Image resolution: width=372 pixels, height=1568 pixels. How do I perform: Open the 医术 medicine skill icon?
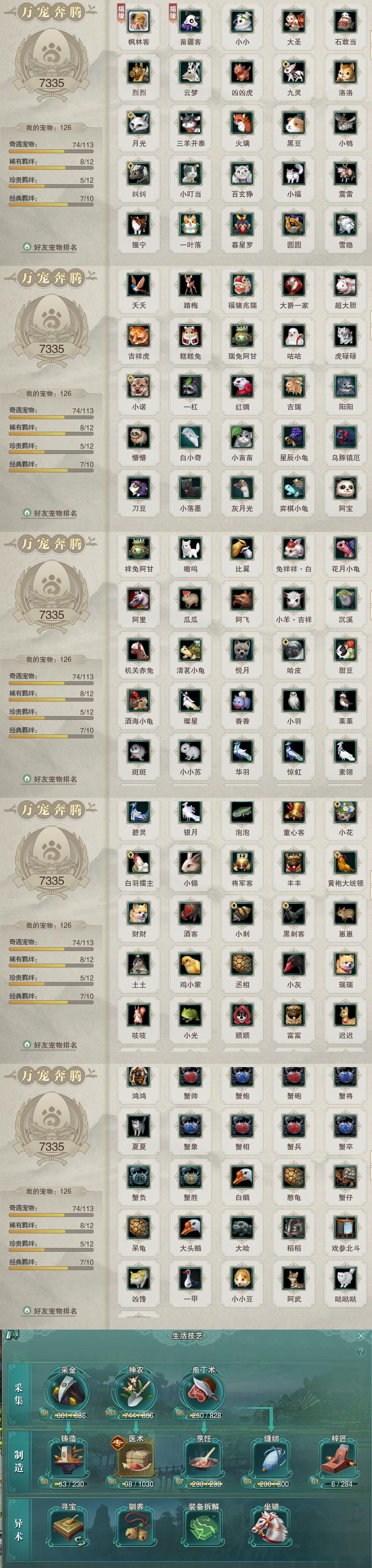[136, 1461]
